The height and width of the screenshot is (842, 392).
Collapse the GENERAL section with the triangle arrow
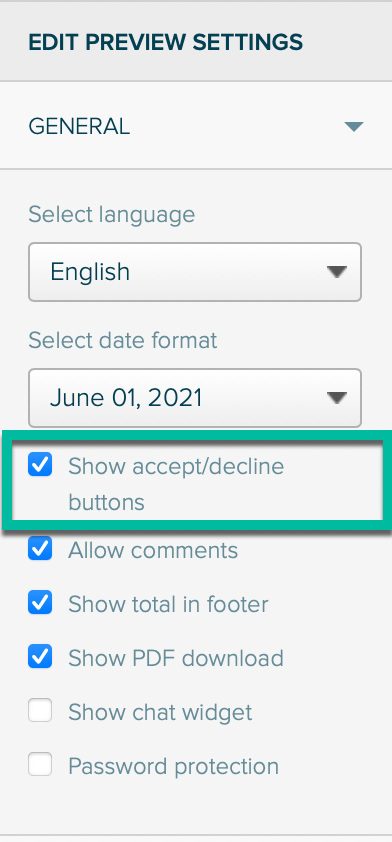pyautogui.click(x=354, y=127)
